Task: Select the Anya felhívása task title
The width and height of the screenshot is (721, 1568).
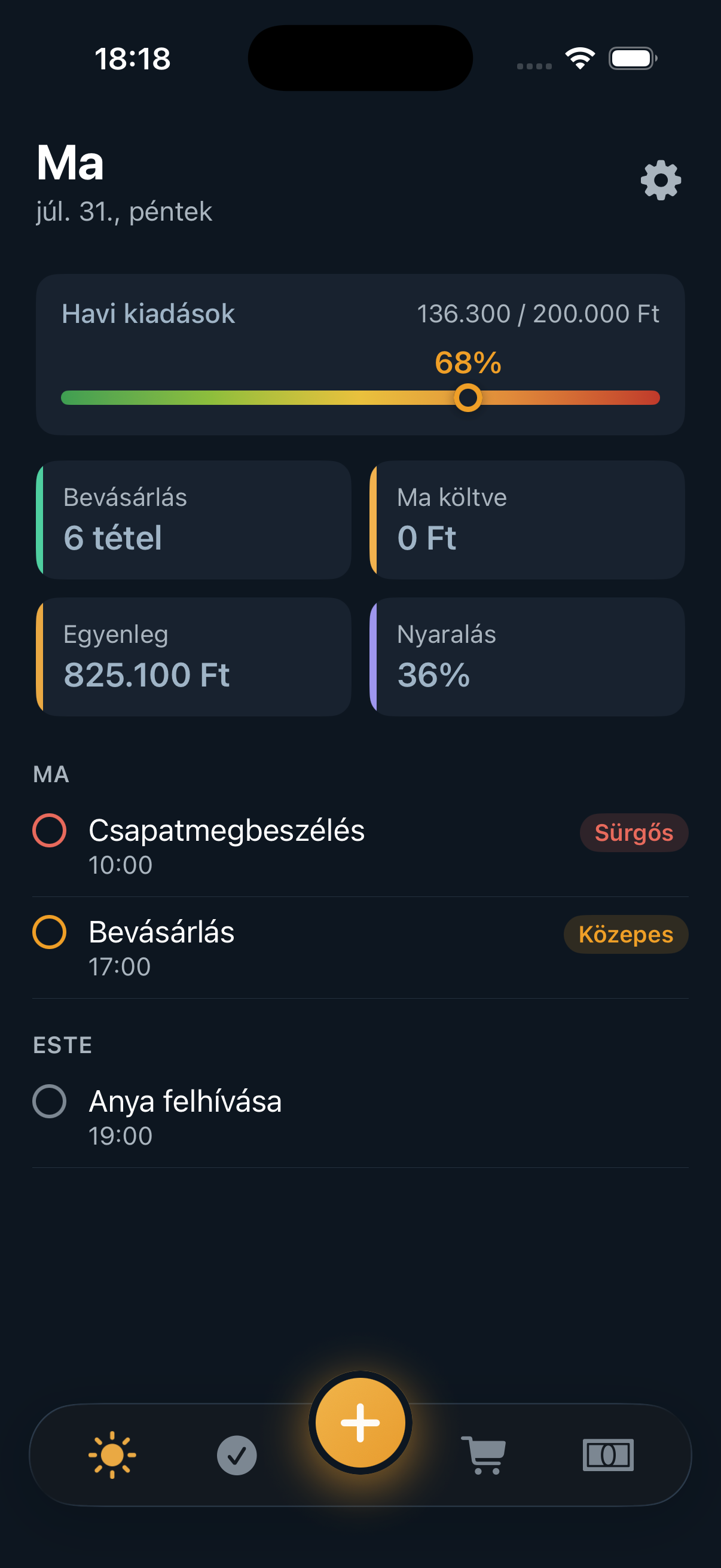Action: pos(185,1101)
